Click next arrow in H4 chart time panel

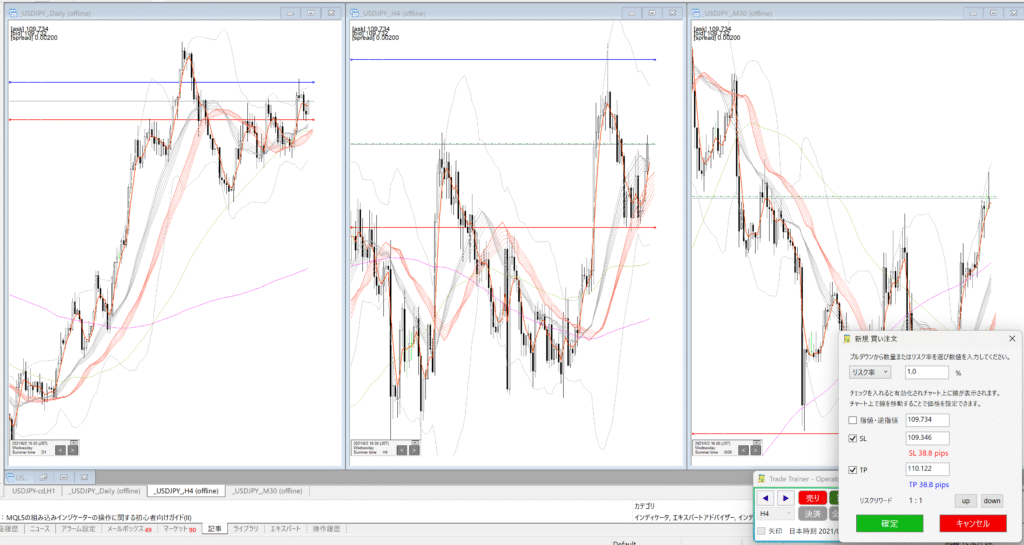point(414,450)
